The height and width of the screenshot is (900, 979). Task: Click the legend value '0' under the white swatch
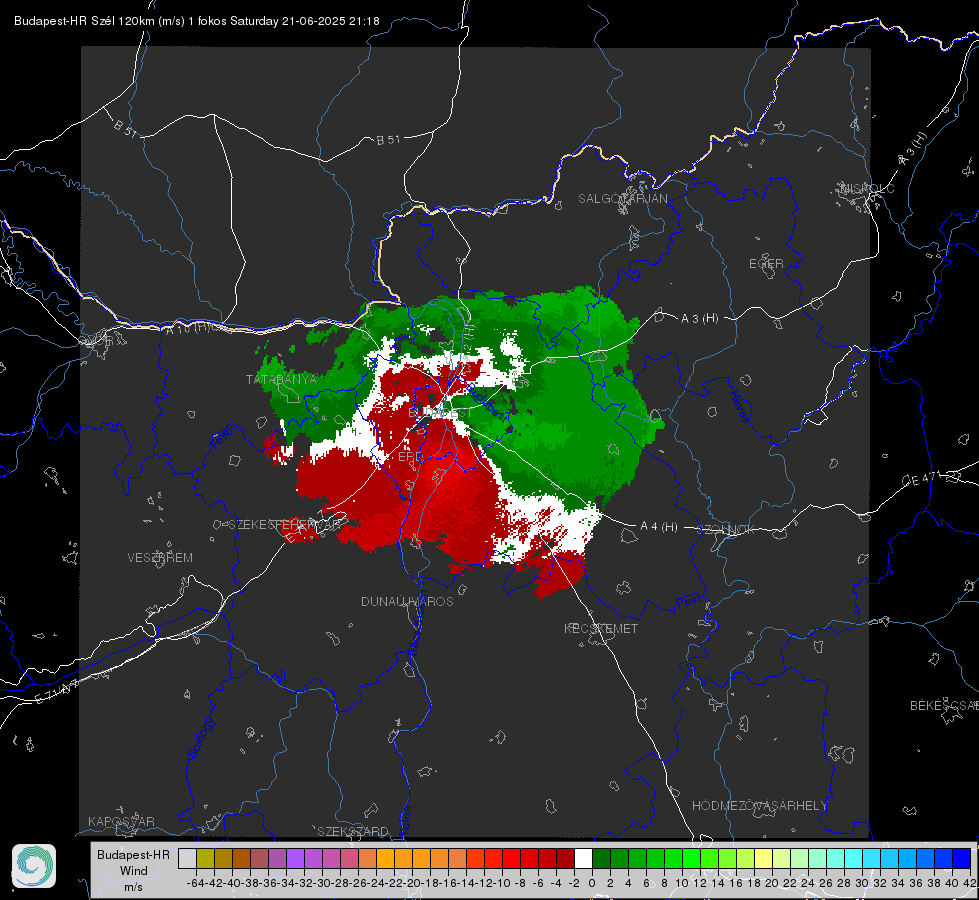(592, 883)
